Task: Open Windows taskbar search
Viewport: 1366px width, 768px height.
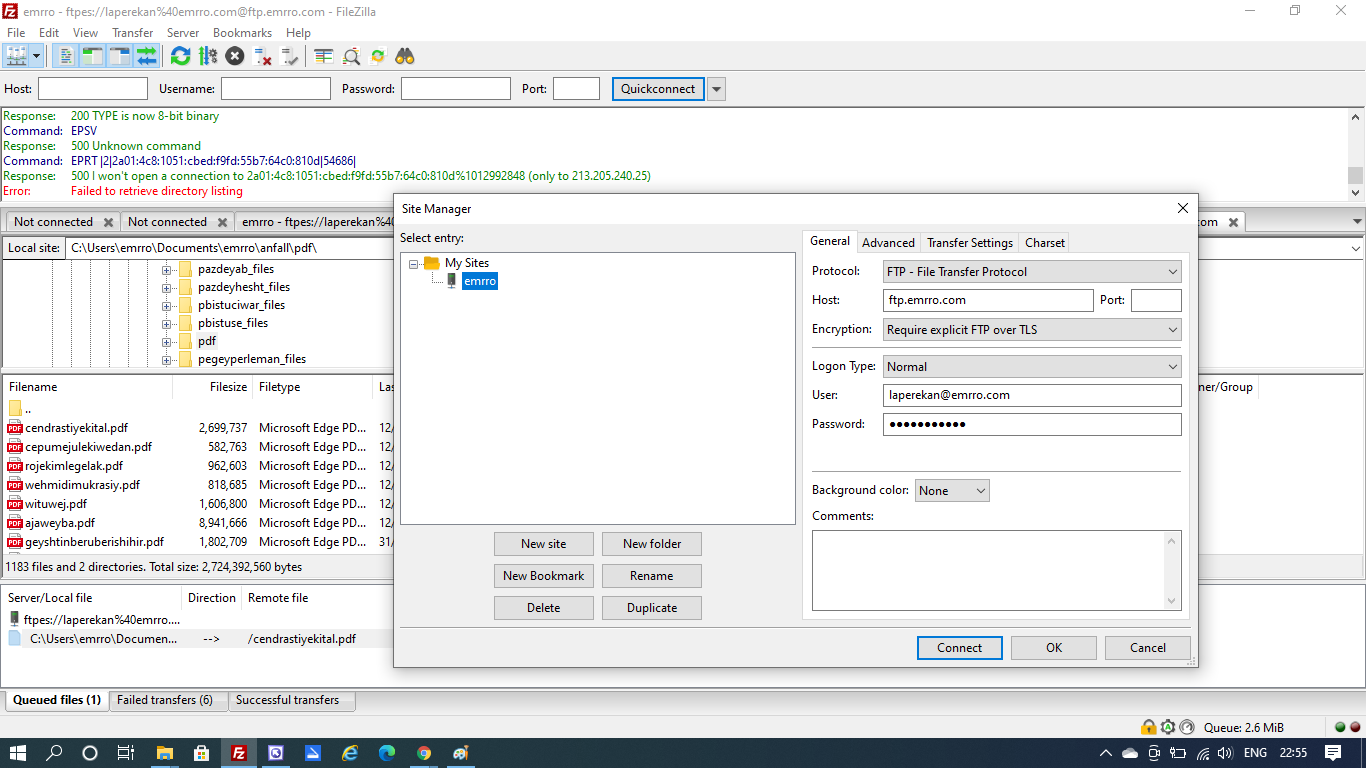Action: click(x=54, y=753)
